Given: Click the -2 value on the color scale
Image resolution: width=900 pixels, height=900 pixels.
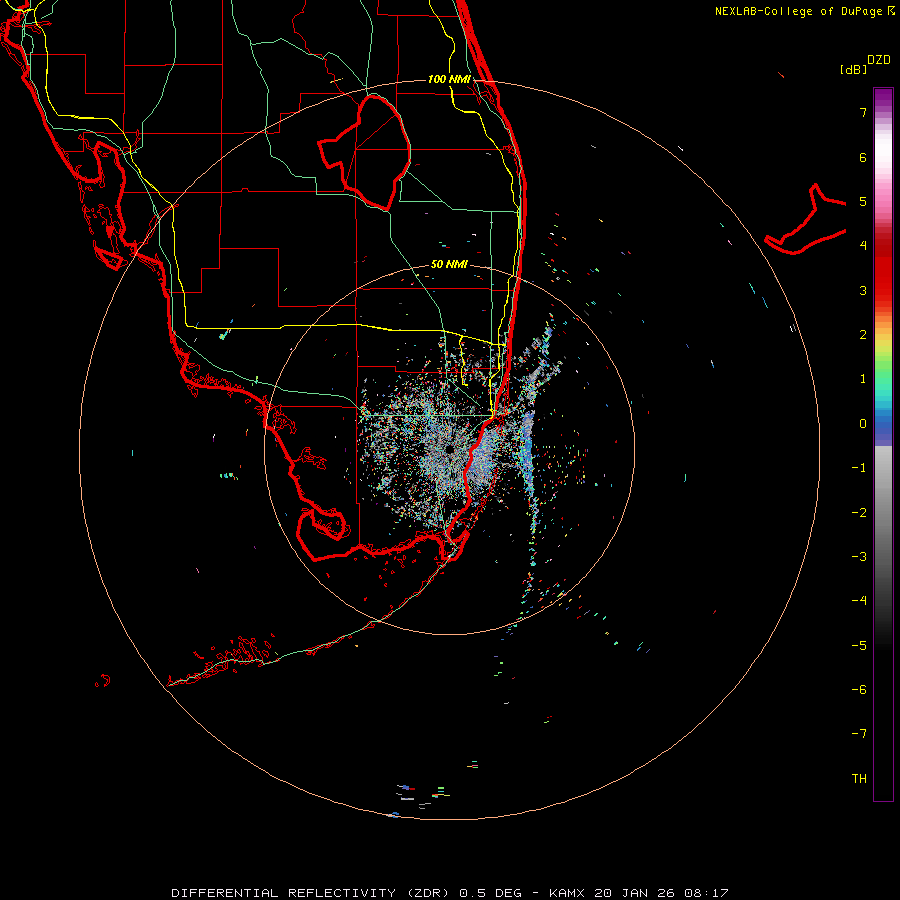Looking at the screenshot, I should tap(859, 513).
